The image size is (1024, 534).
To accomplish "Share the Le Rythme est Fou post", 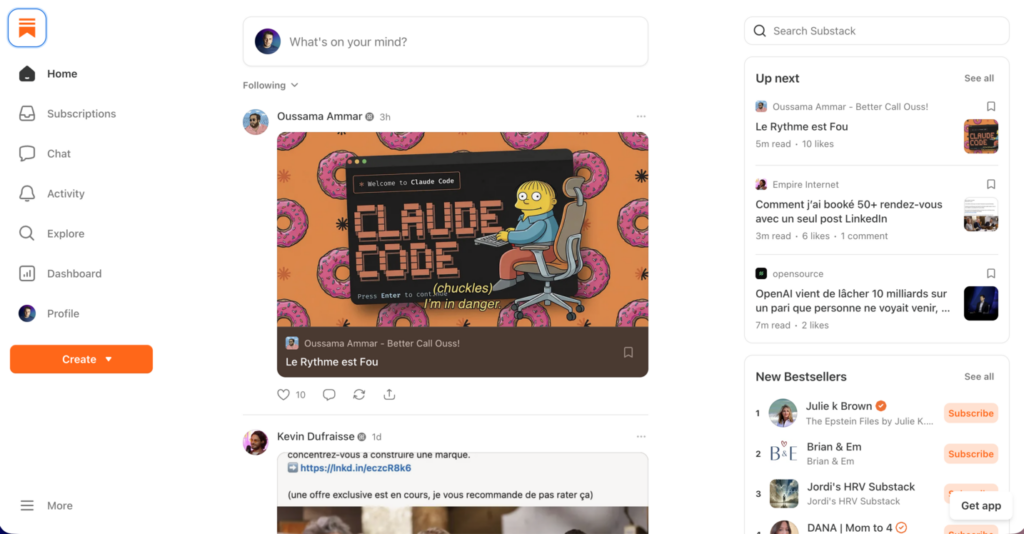I will (x=389, y=394).
